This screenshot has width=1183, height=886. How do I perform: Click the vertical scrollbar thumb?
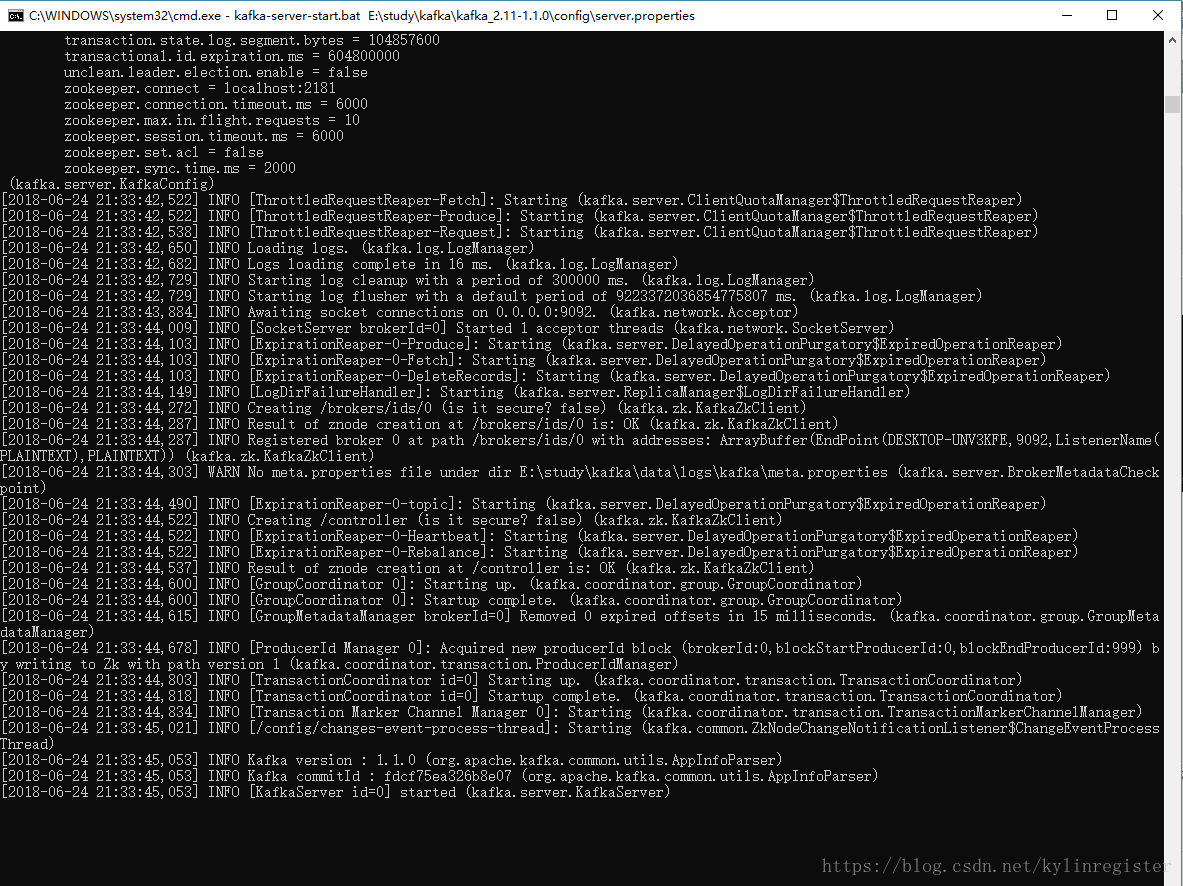tap(1173, 105)
